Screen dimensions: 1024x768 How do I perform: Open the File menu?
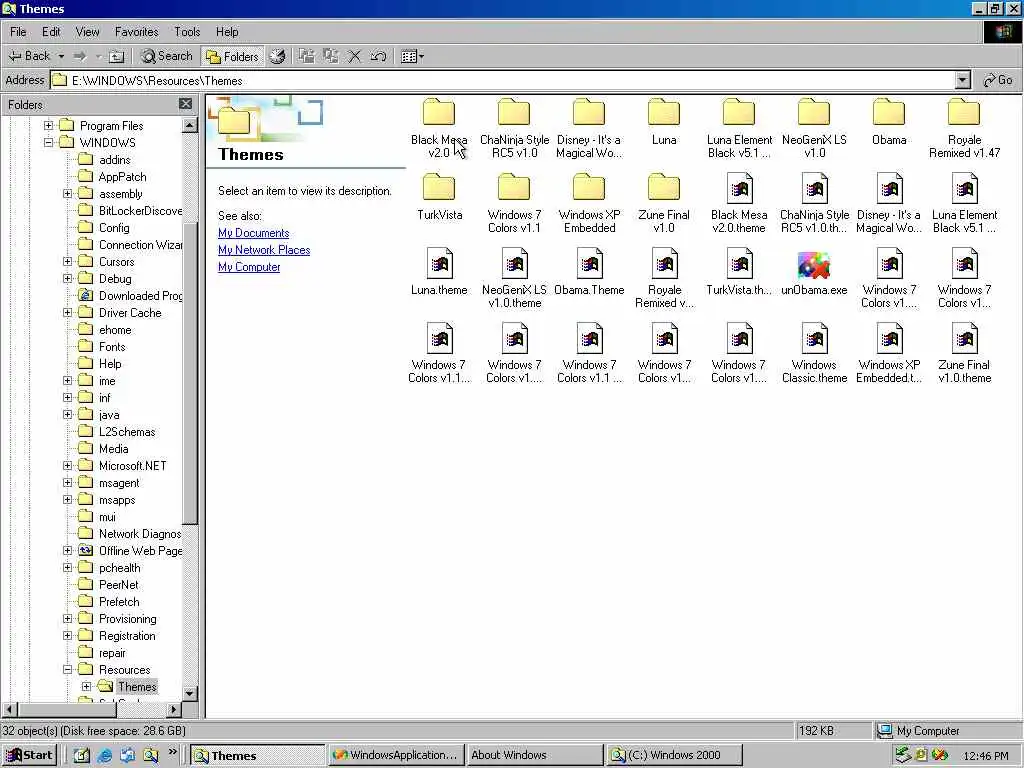[x=18, y=32]
